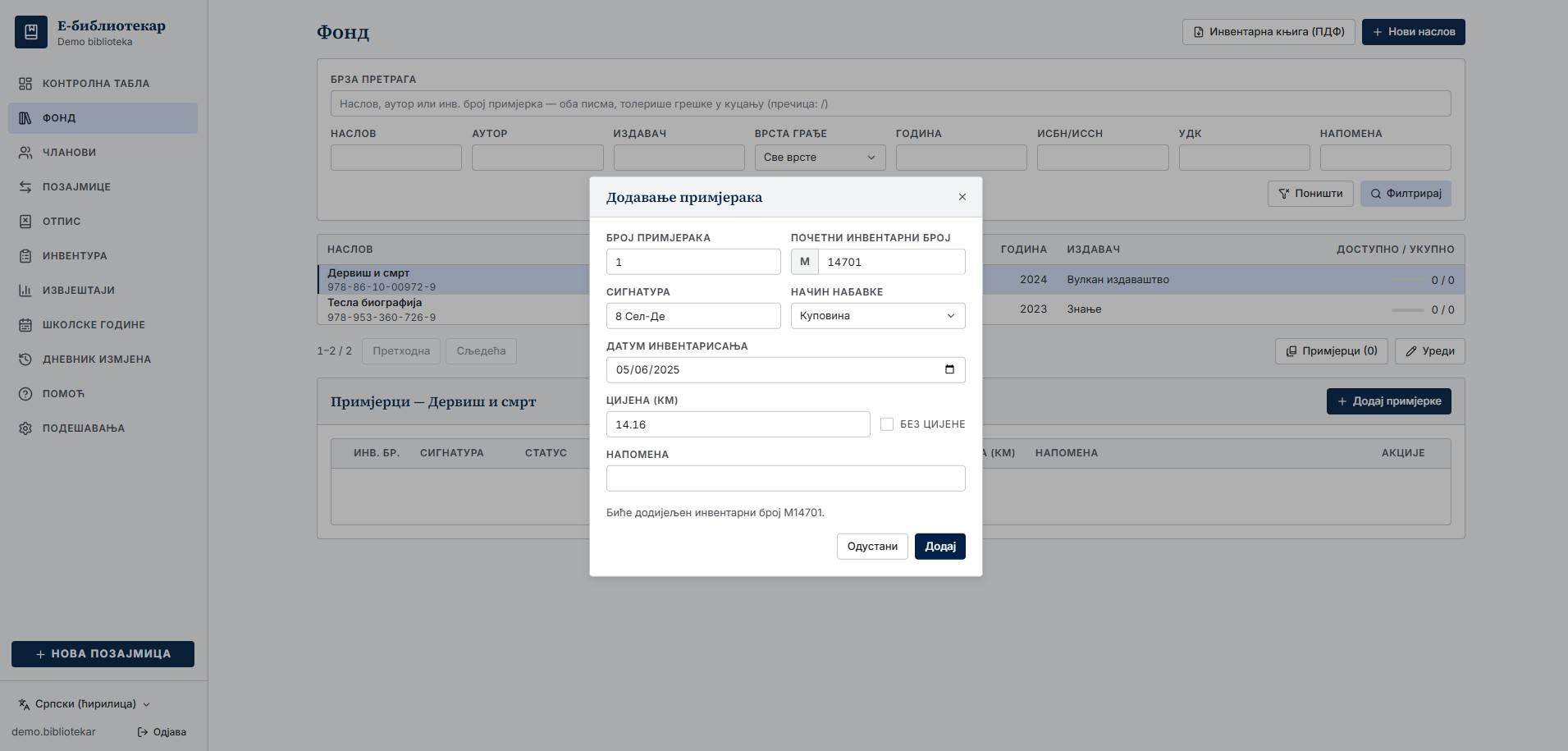
Task: Open the Врста грађе filter dropdown
Action: 820,158
